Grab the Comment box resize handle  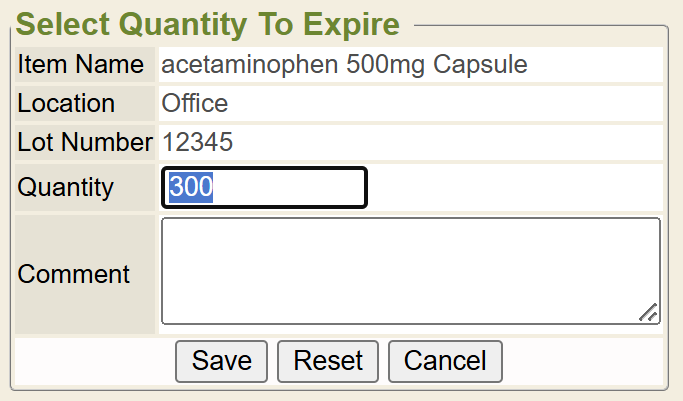[x=648, y=313]
